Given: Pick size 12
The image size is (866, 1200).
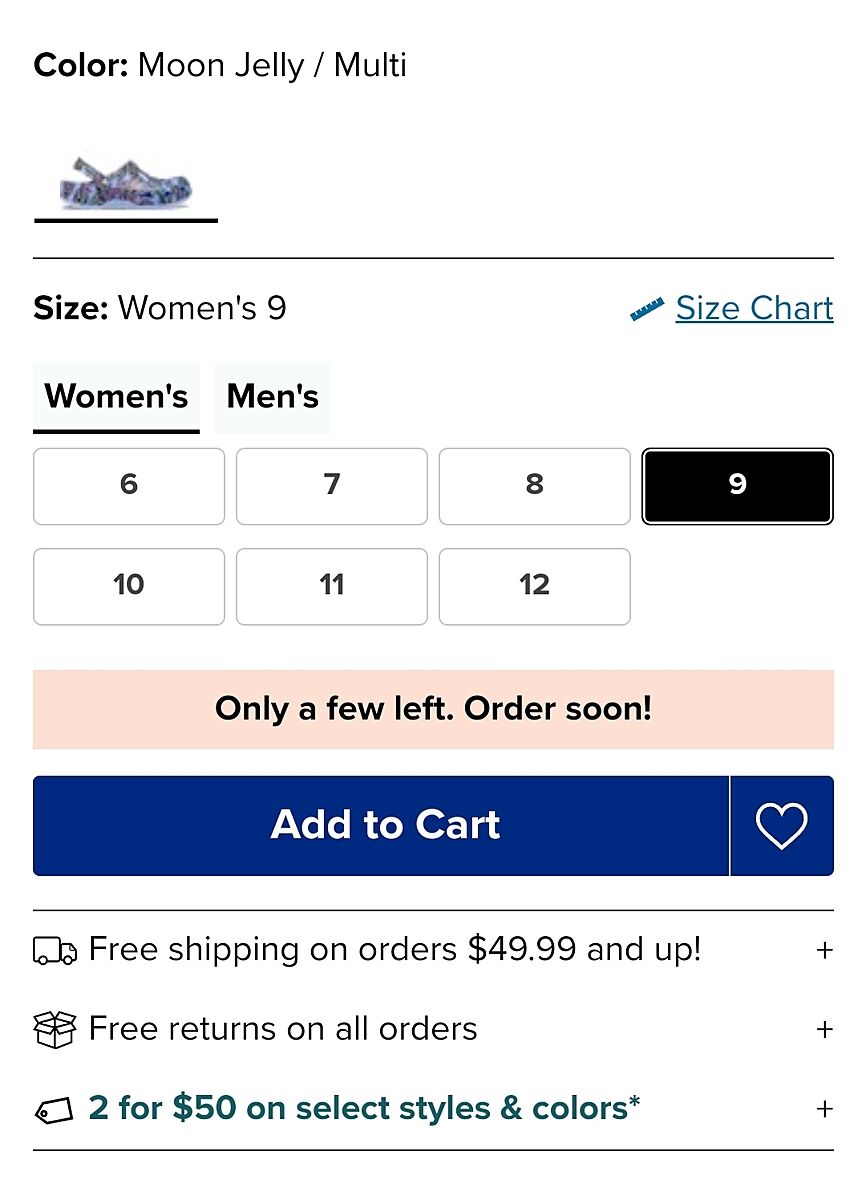Looking at the screenshot, I should (x=535, y=586).
